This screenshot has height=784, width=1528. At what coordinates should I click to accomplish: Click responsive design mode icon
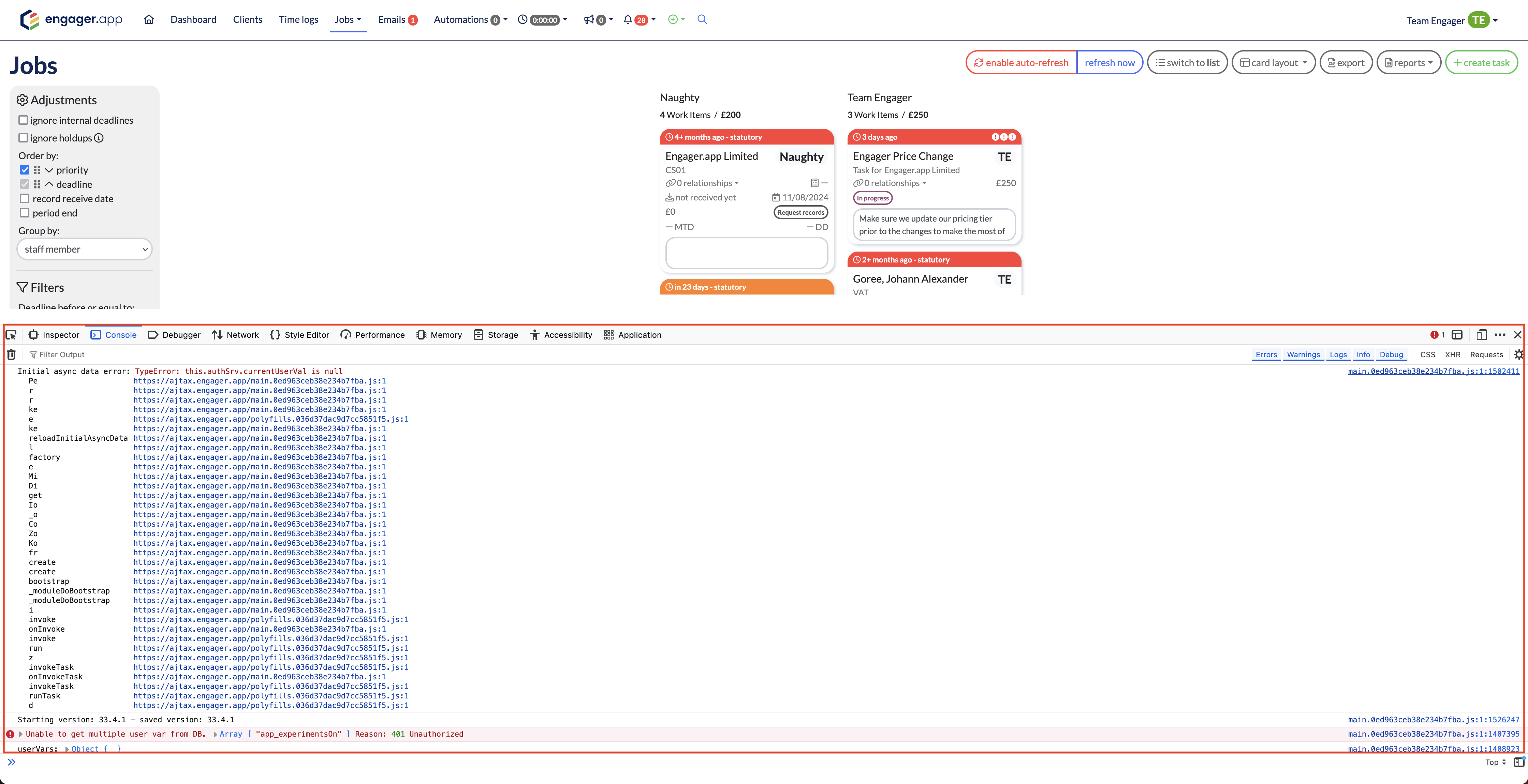coord(1481,335)
